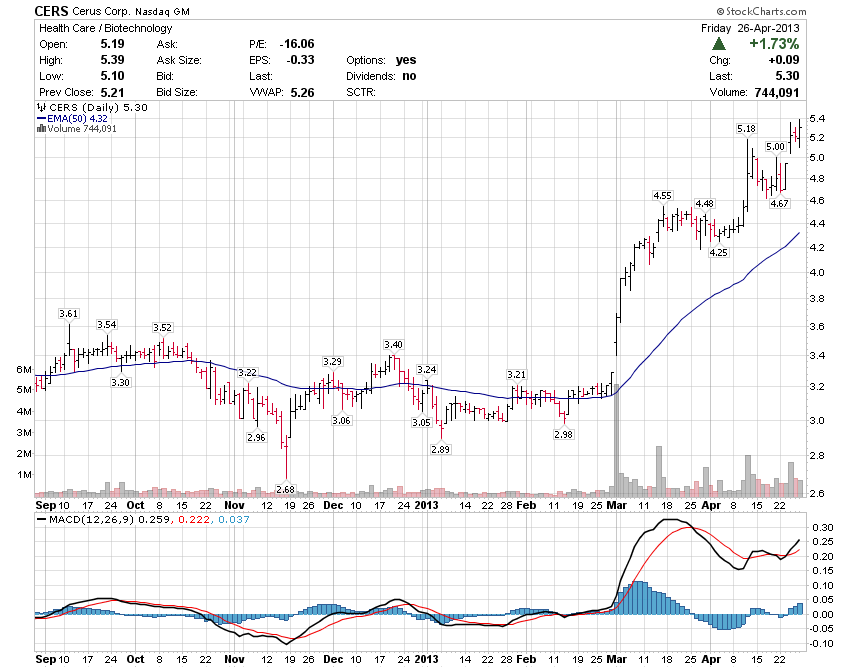Click the Chg value +0.09

tap(784, 60)
